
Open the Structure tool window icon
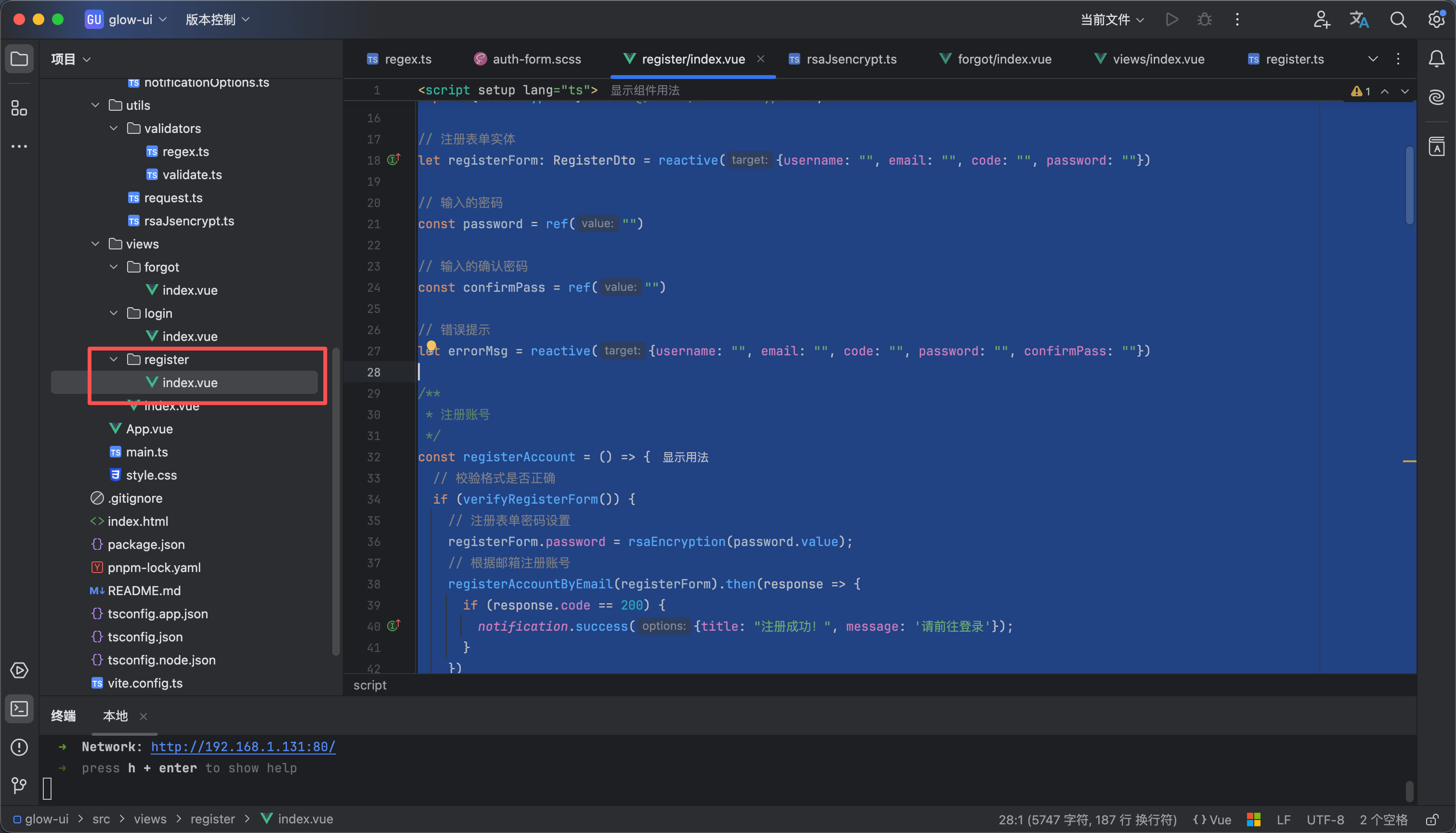[19, 108]
